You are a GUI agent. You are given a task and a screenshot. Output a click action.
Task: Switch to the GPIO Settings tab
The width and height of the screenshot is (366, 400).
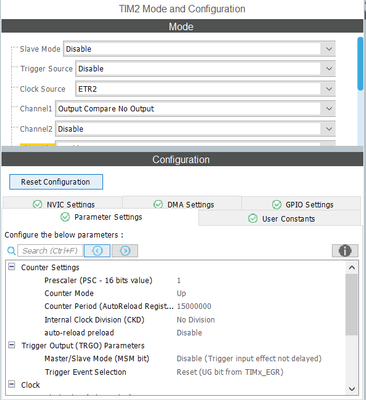point(302,204)
